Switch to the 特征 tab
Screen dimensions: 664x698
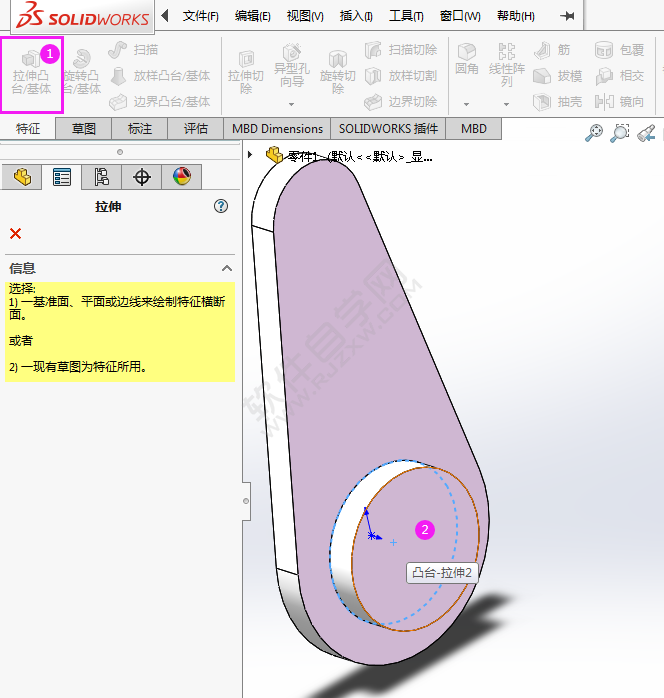(28, 129)
